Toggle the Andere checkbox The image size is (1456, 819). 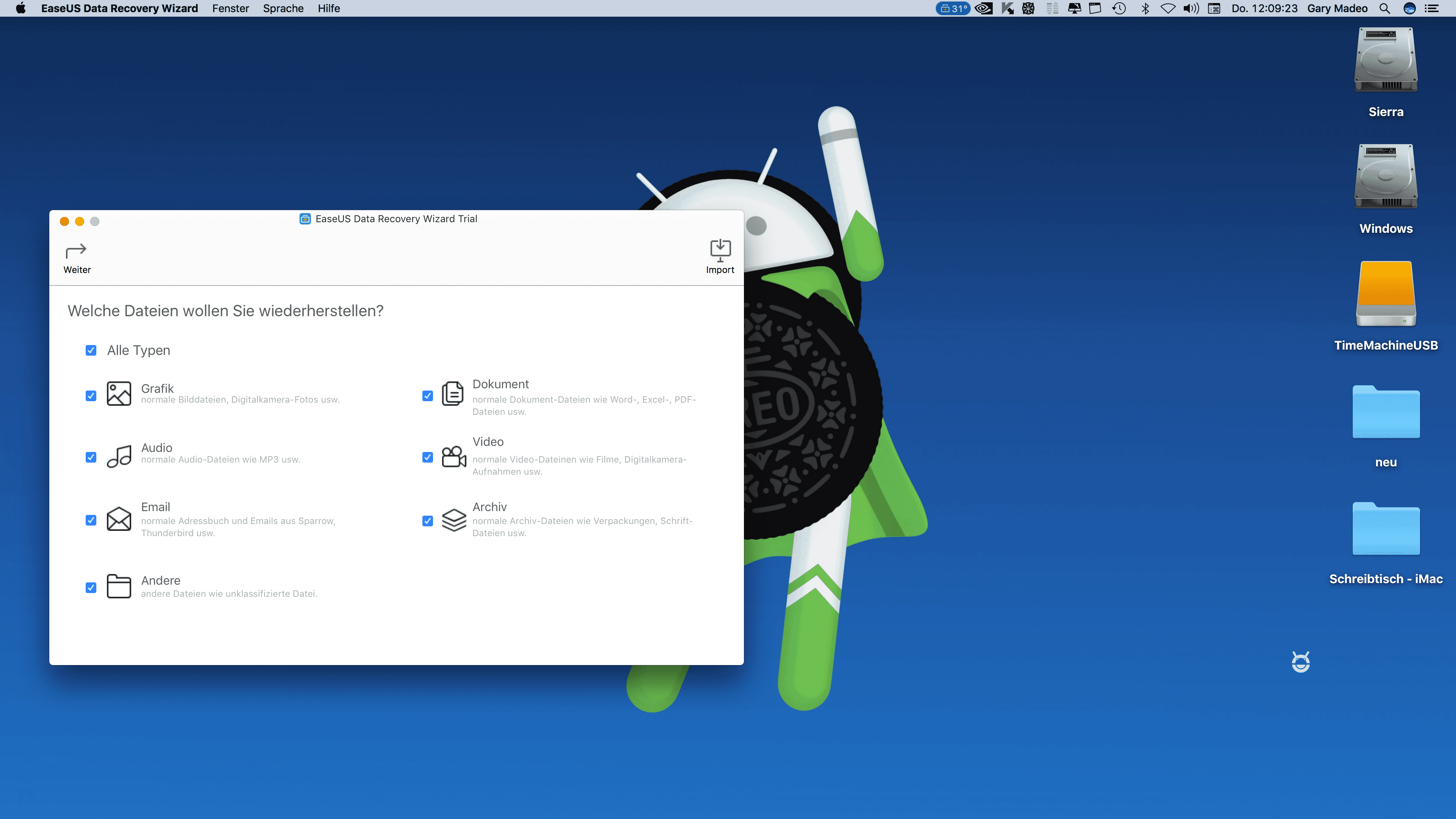(x=91, y=588)
